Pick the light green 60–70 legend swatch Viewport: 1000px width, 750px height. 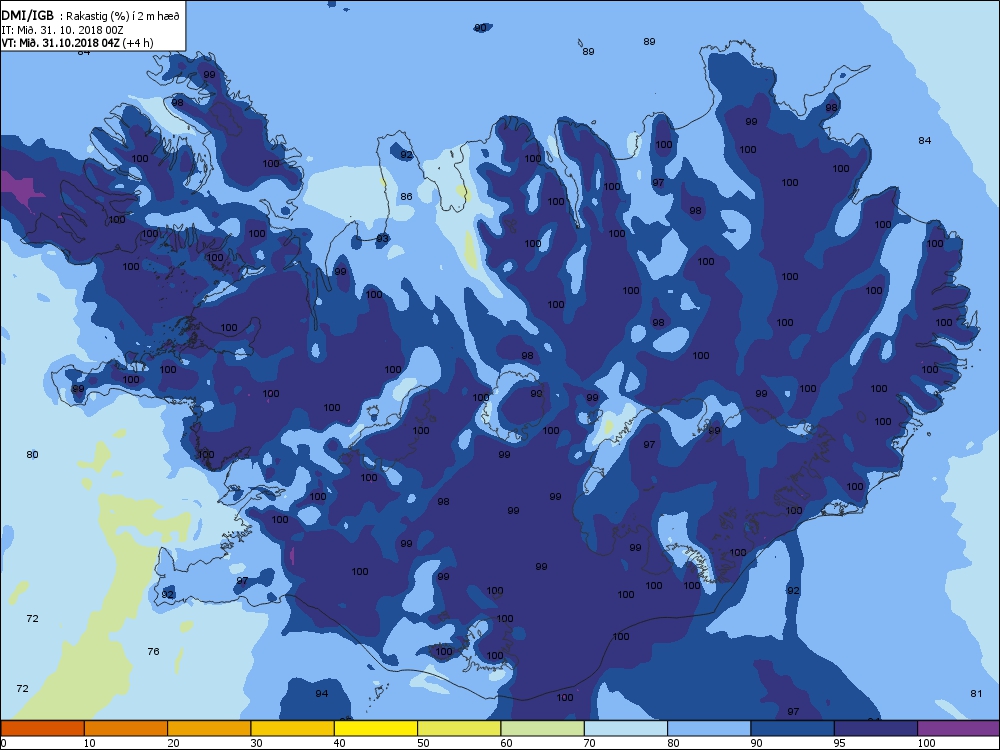543,728
